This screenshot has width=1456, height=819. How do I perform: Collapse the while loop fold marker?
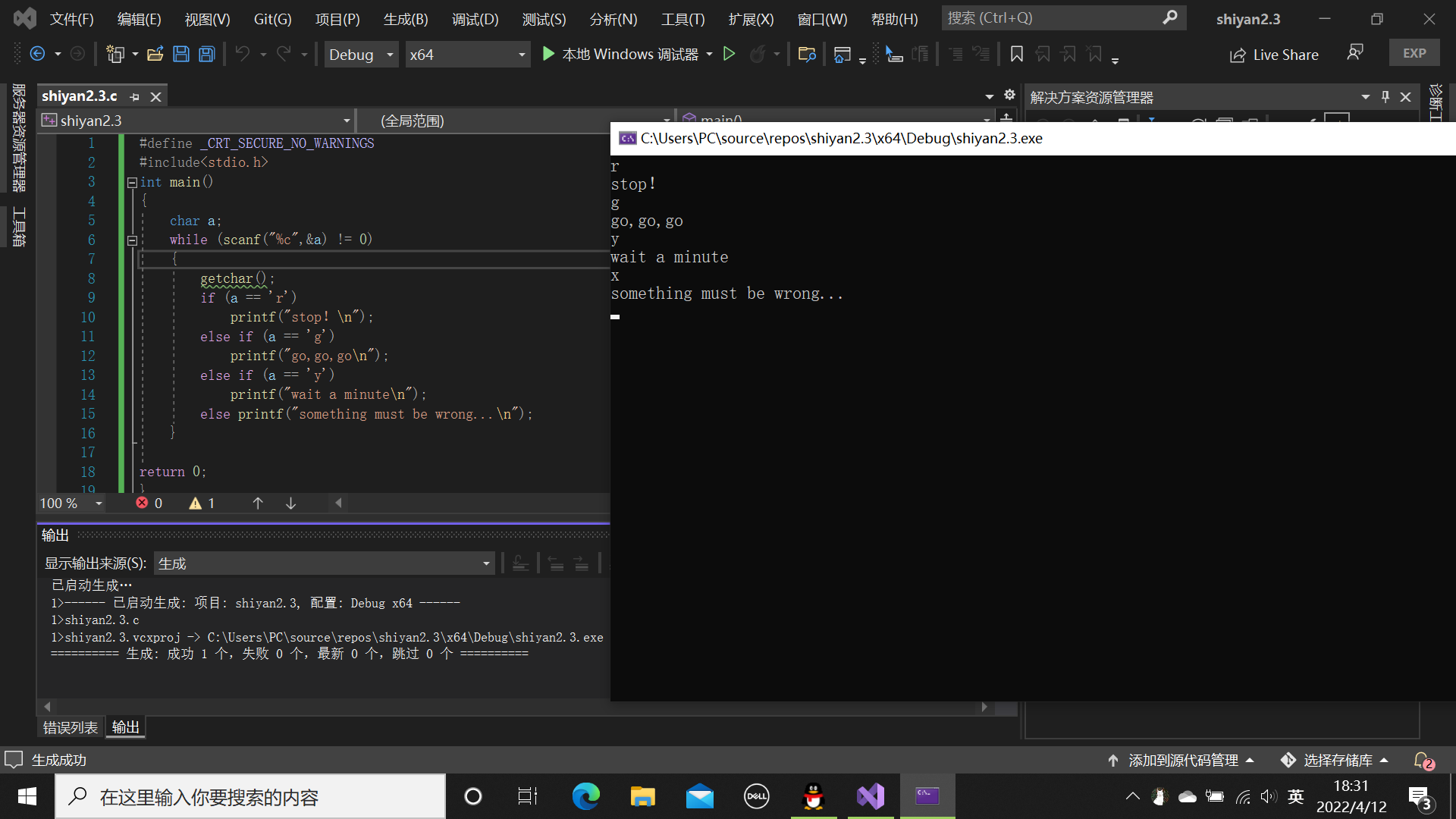pyautogui.click(x=132, y=240)
